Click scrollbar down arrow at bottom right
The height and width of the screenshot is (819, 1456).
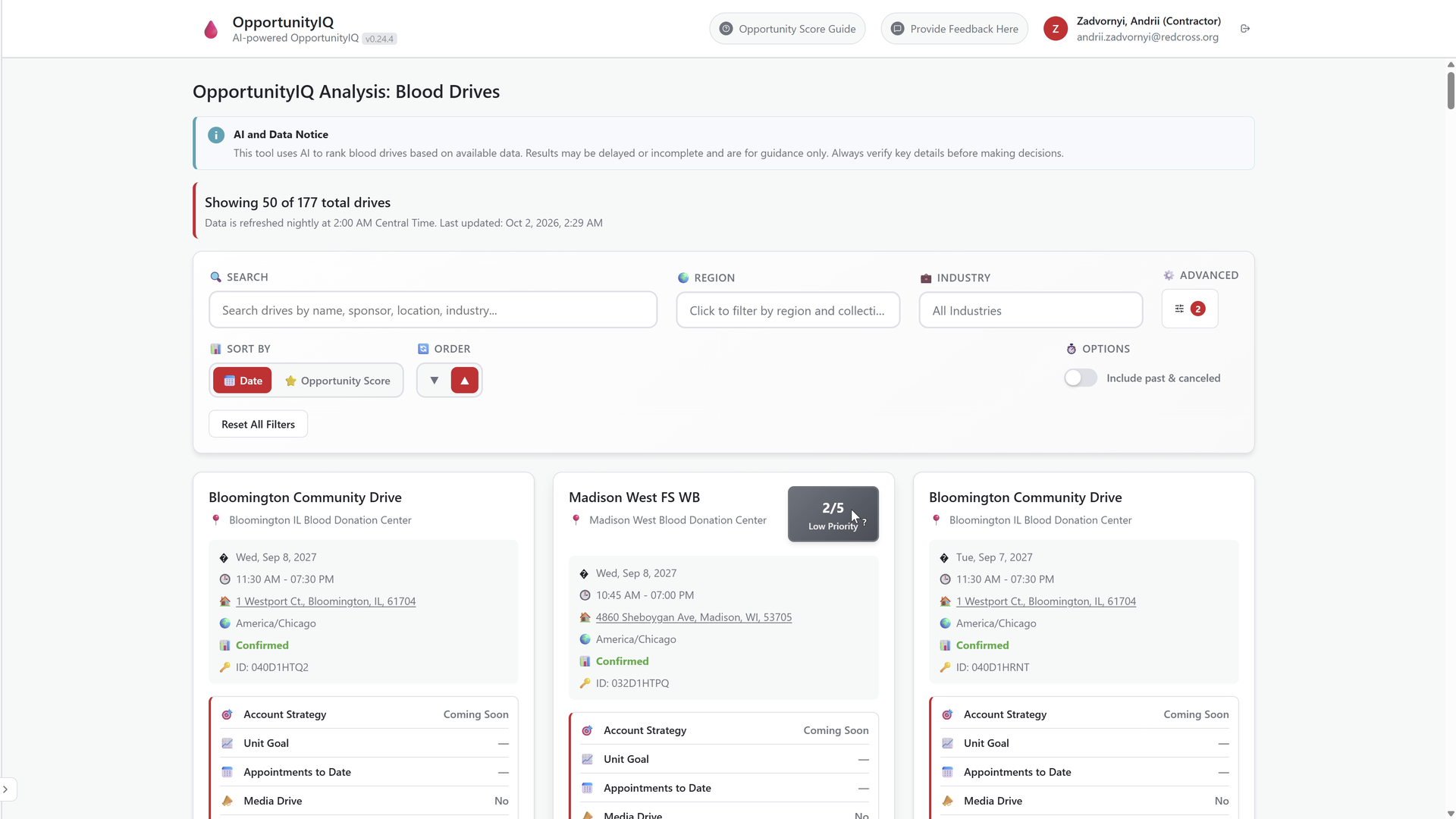pos(1451,814)
